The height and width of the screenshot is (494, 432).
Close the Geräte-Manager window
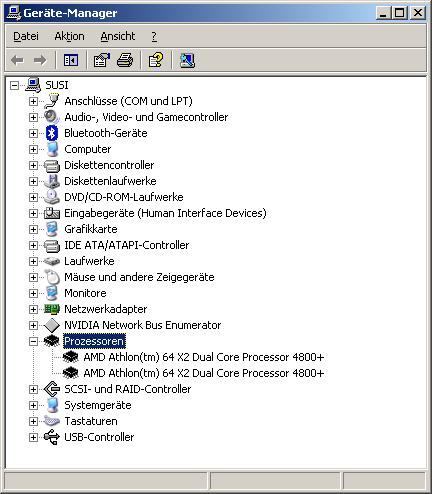pyautogui.click(x=418, y=13)
